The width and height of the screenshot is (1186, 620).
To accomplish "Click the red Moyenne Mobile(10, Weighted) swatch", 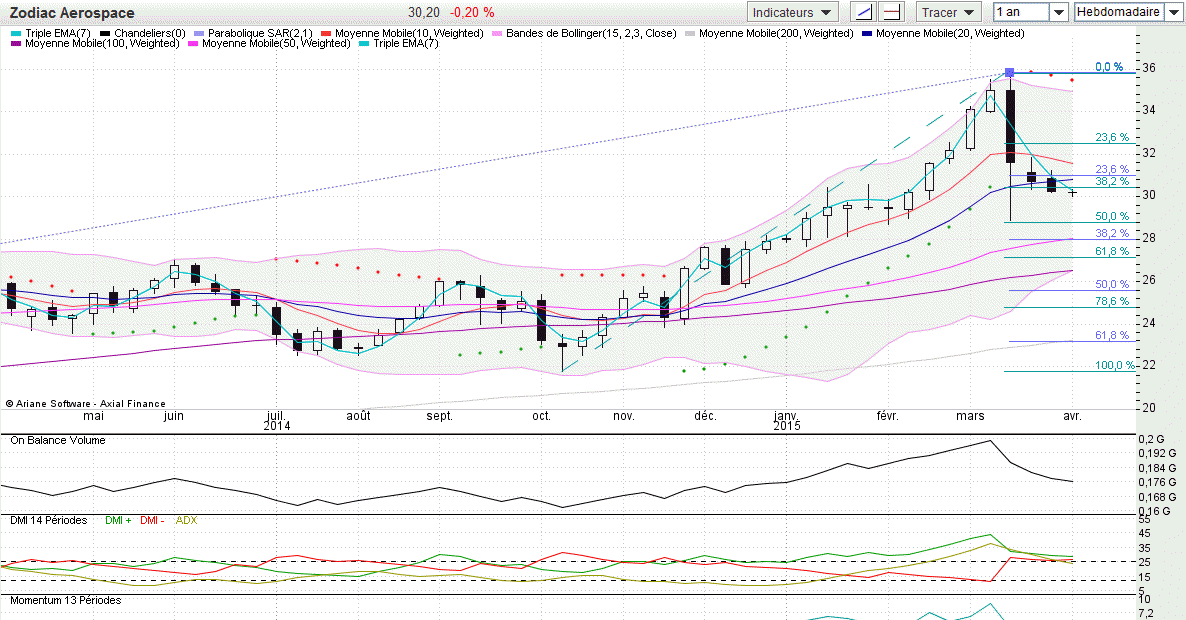I will tap(326, 33).
